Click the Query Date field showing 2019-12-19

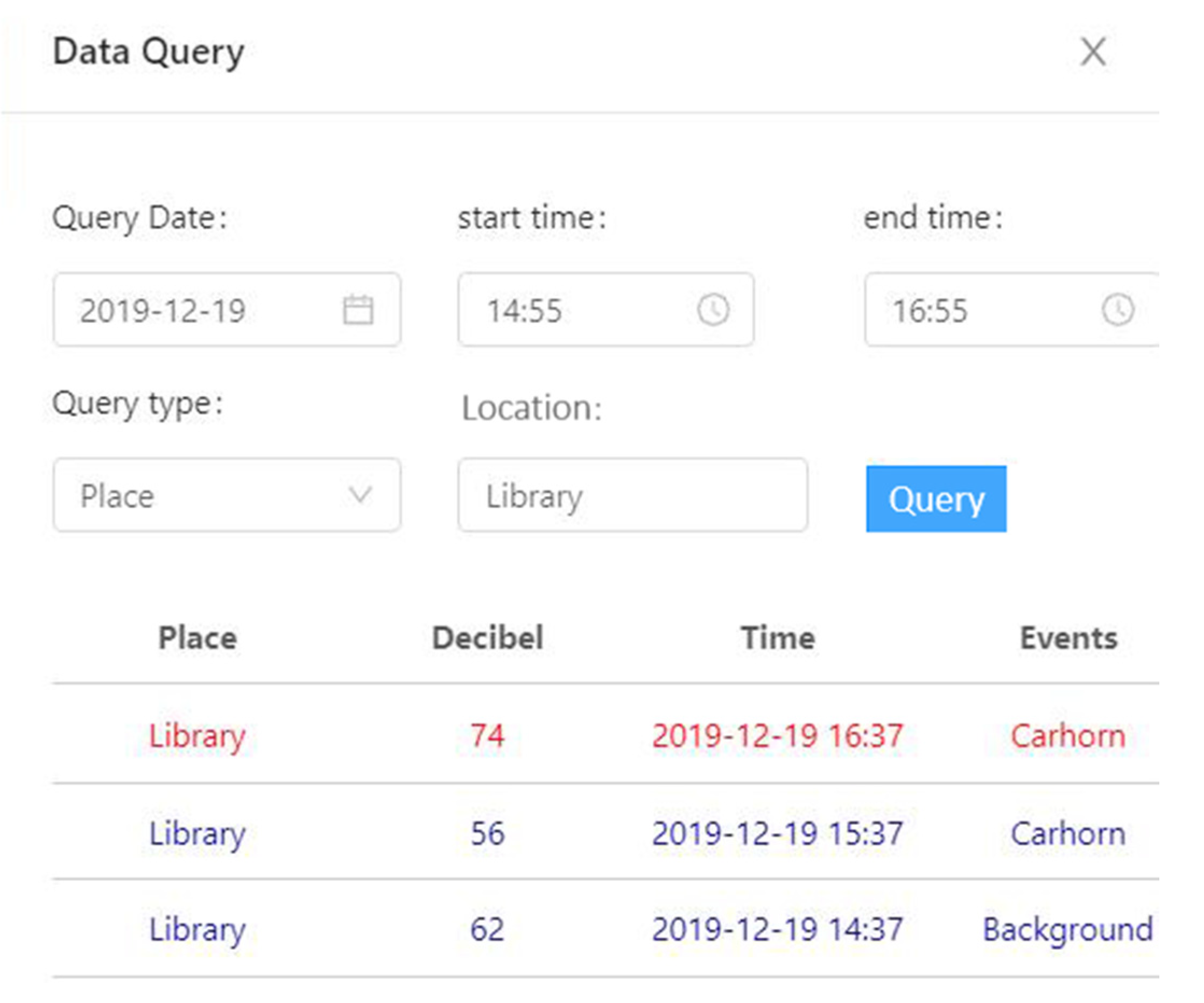189,310
